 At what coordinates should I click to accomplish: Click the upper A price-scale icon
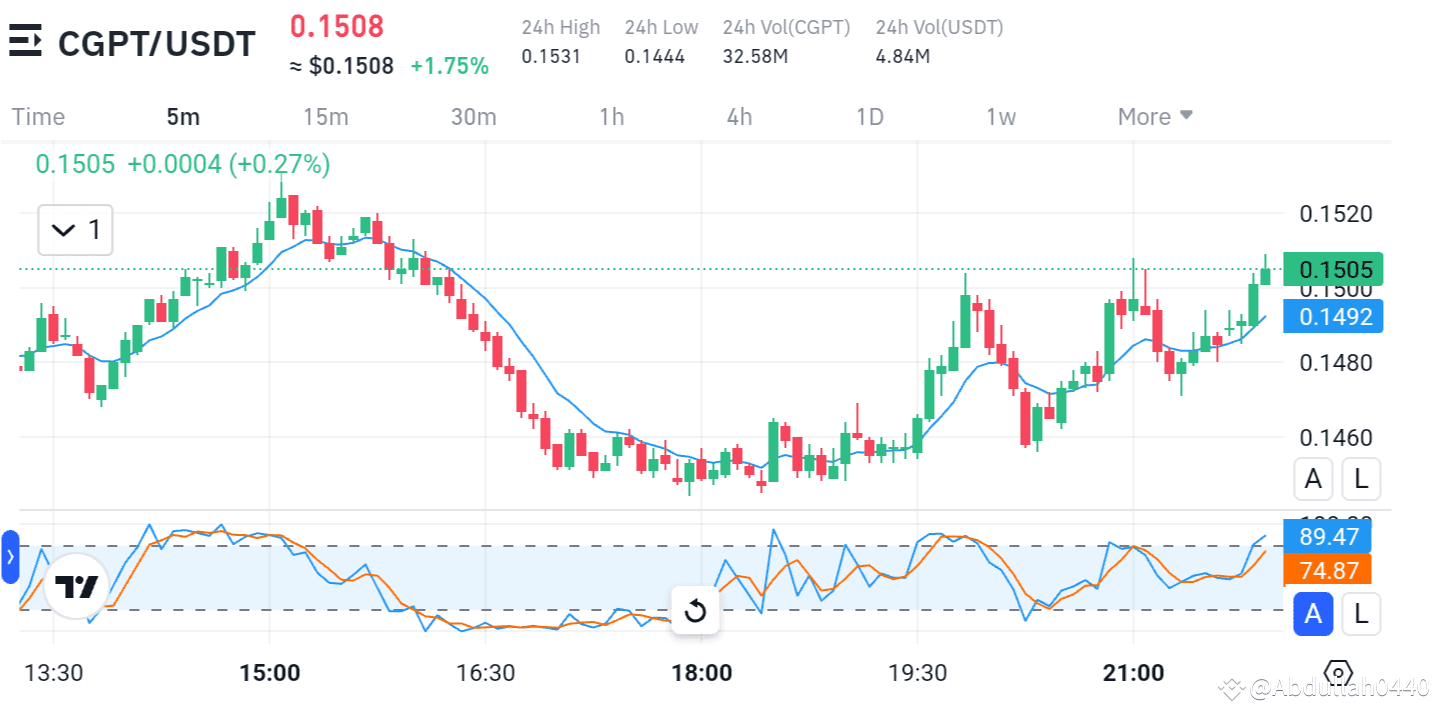click(1313, 479)
